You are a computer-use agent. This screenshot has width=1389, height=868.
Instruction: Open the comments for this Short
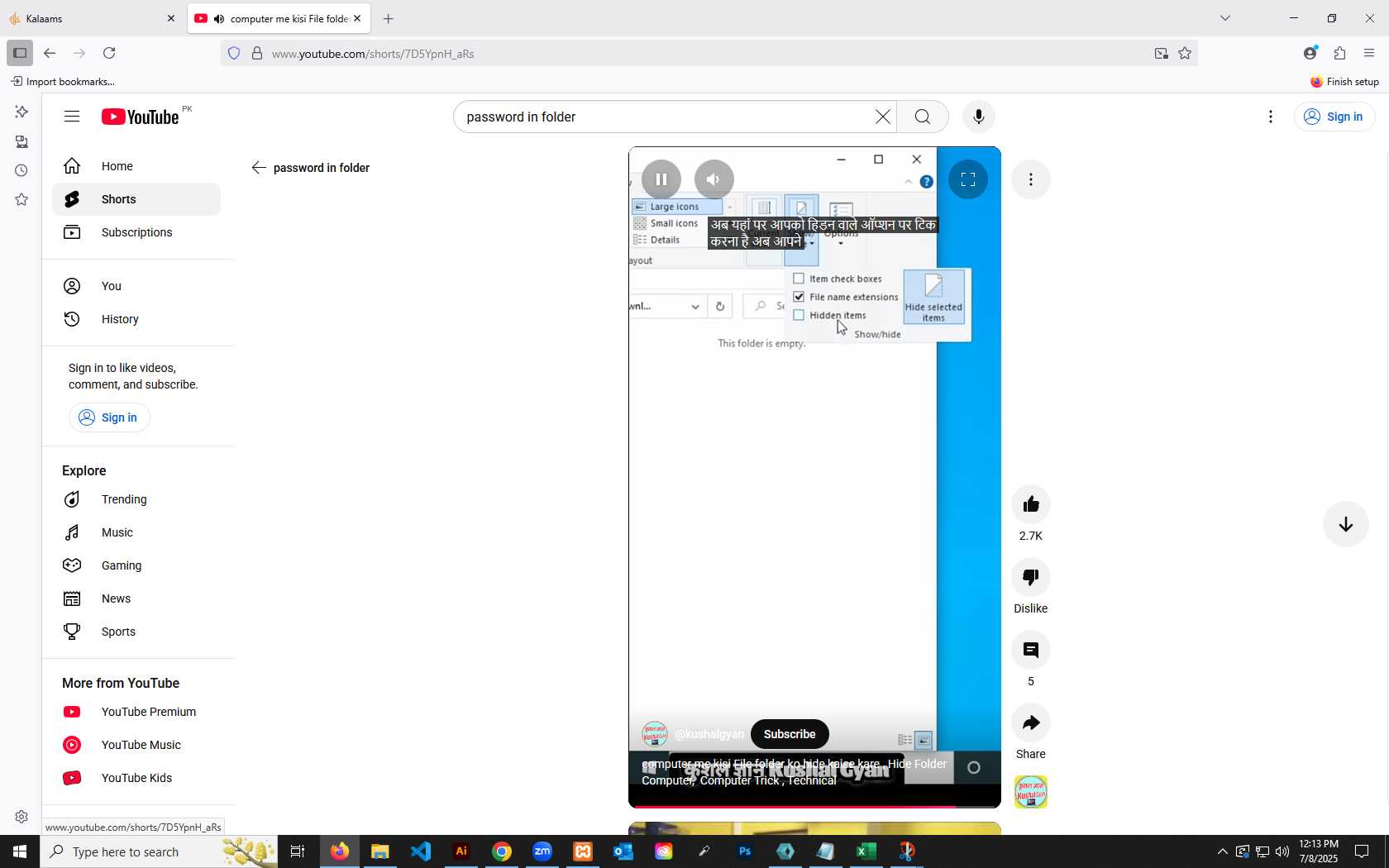[x=1031, y=650]
